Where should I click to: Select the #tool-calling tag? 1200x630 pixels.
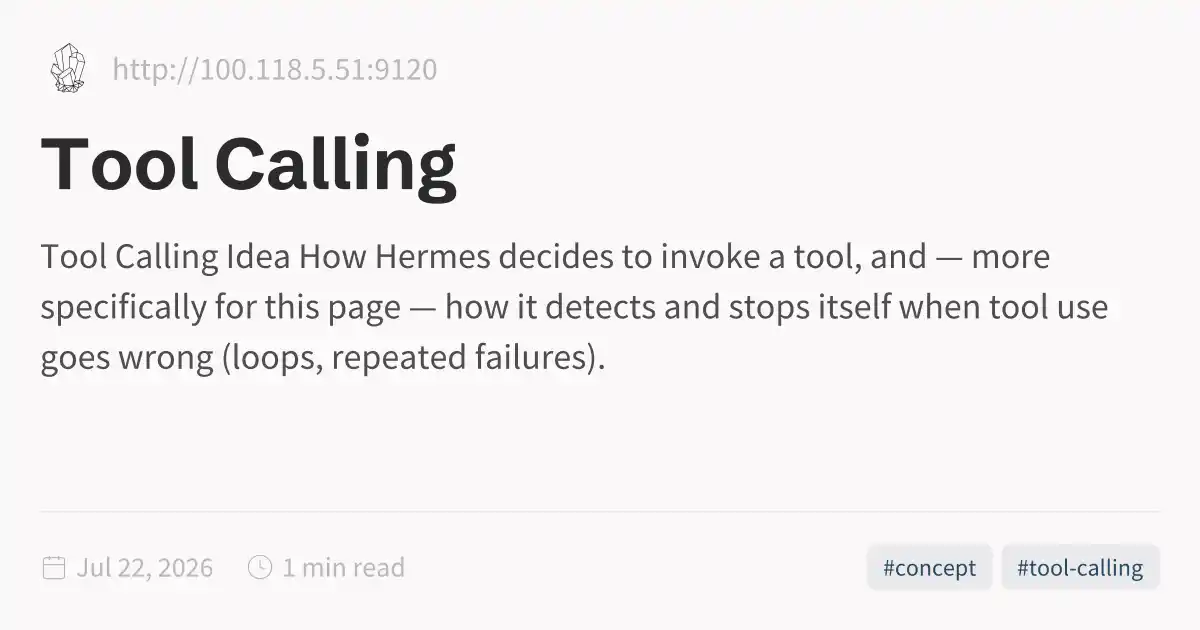click(1080, 568)
